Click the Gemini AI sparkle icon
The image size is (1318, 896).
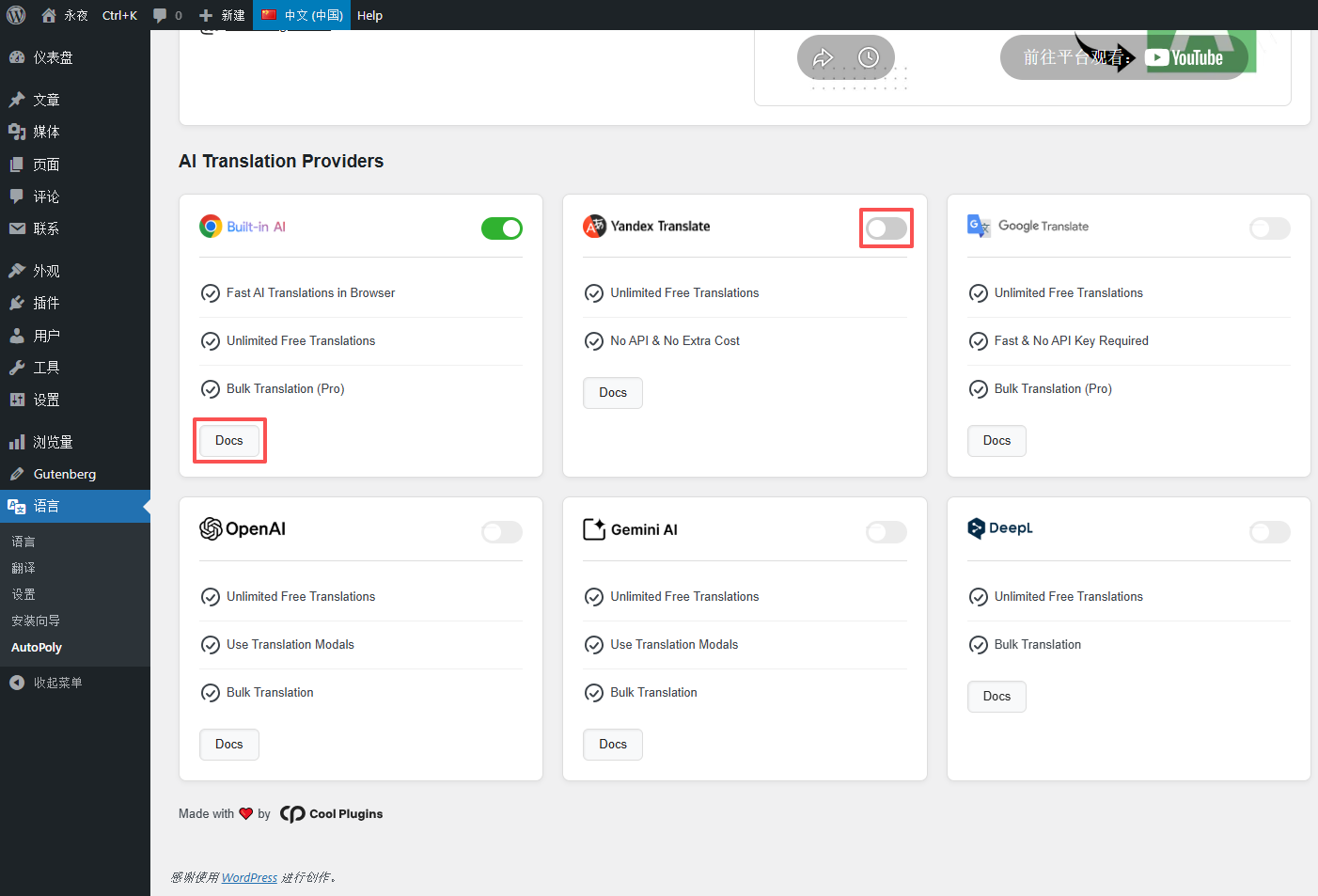[x=594, y=529]
